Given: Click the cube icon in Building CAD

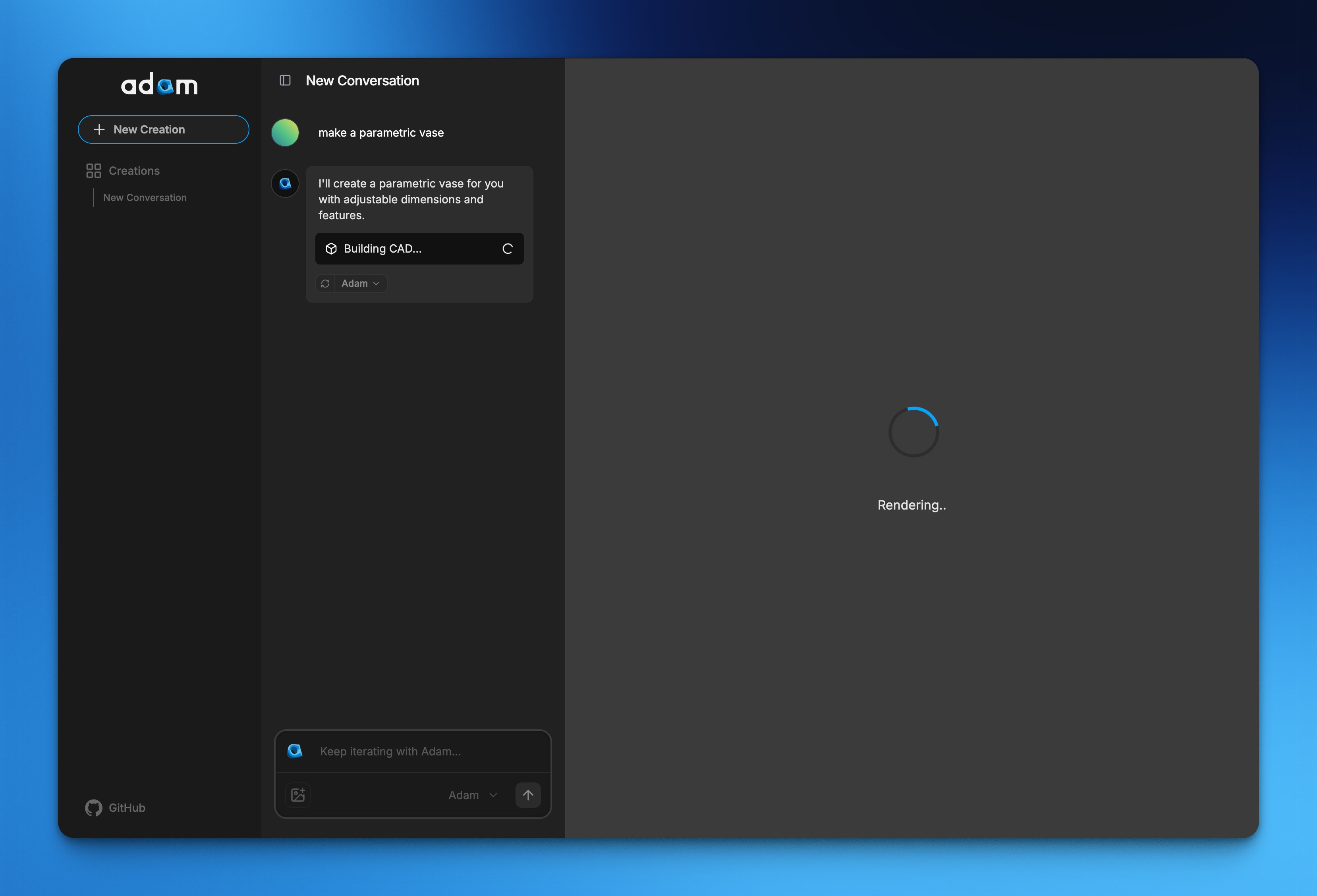Looking at the screenshot, I should pyautogui.click(x=332, y=249).
